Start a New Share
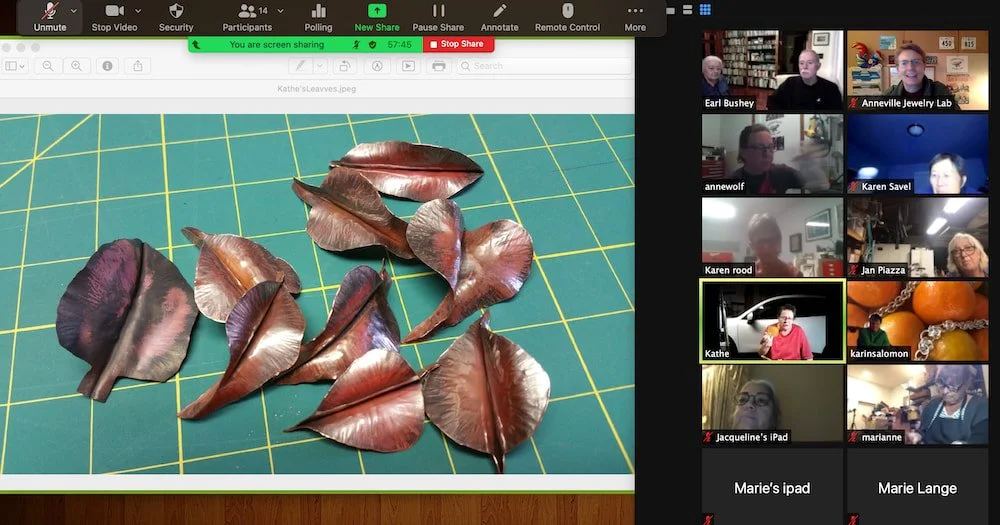Image resolution: width=1000 pixels, height=525 pixels. [377, 17]
